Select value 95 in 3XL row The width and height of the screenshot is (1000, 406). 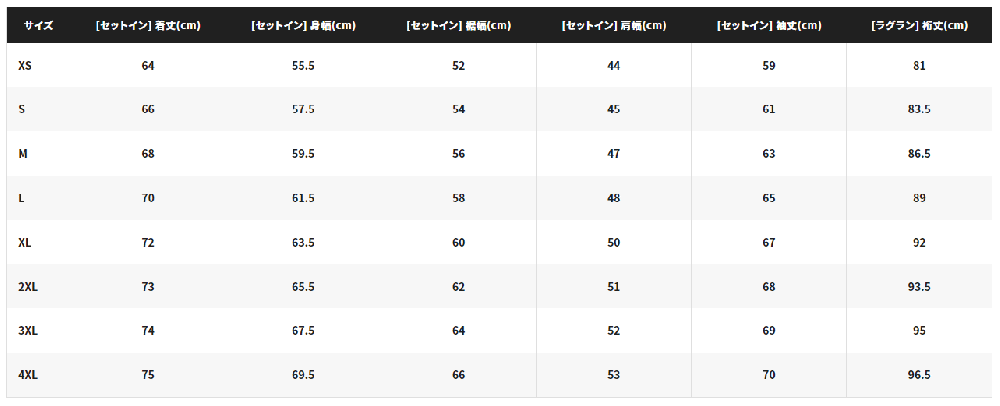pos(919,331)
